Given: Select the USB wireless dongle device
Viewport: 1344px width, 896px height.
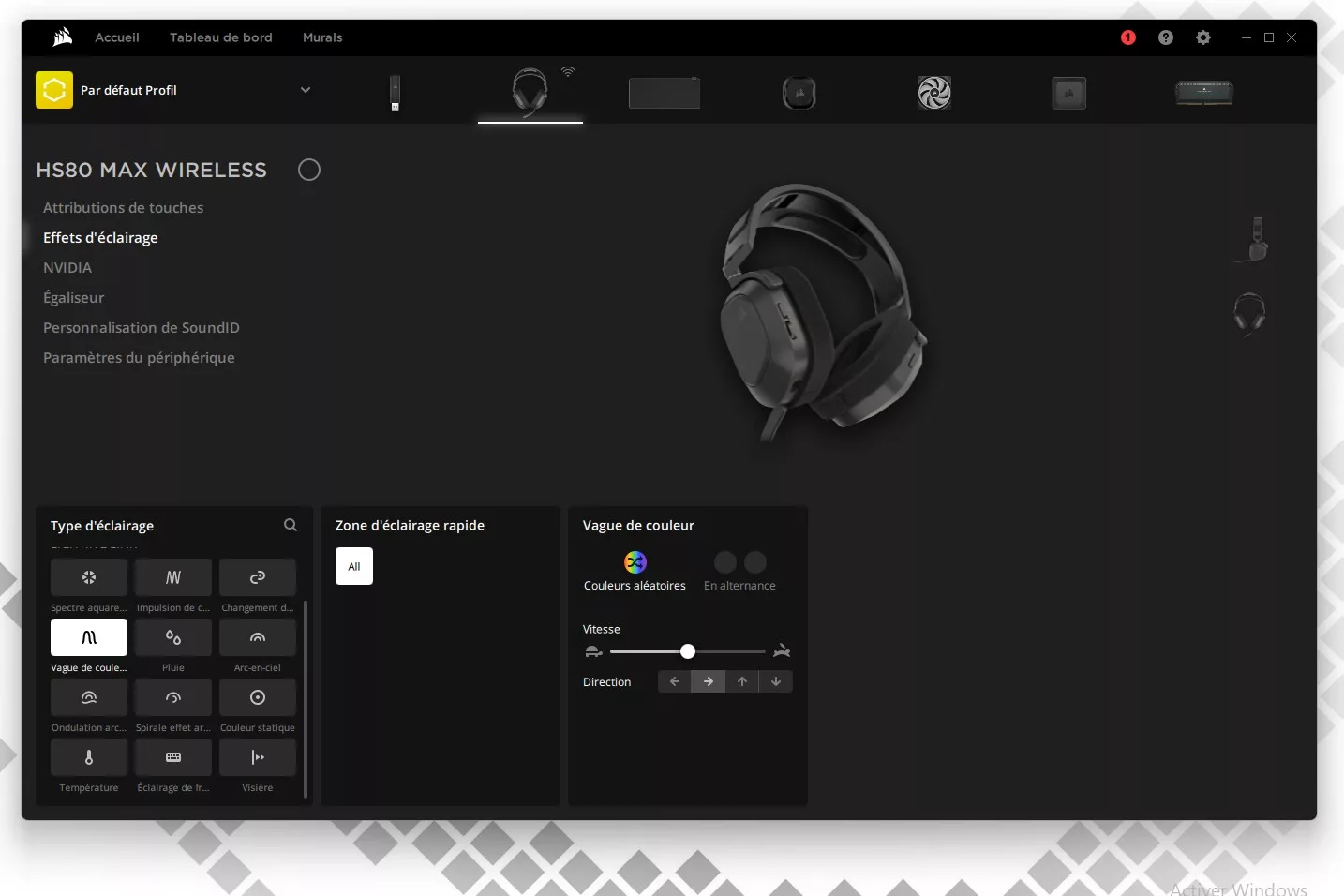Looking at the screenshot, I should click(396, 93).
